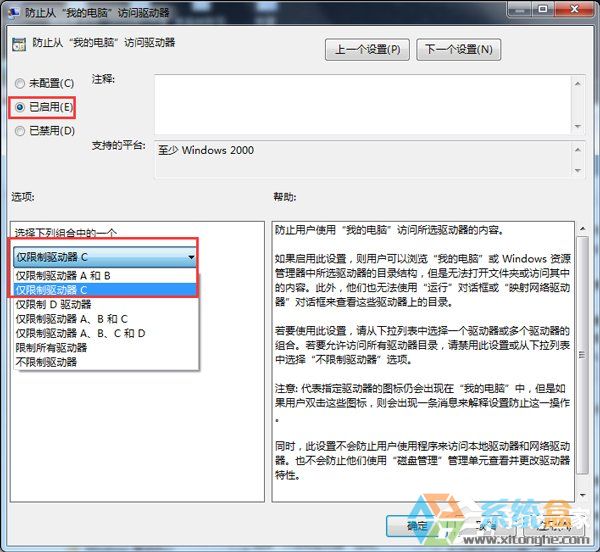Choose highlighted 仅限制驱动器 C list option
The width and height of the screenshot is (600, 552).
click(106, 290)
